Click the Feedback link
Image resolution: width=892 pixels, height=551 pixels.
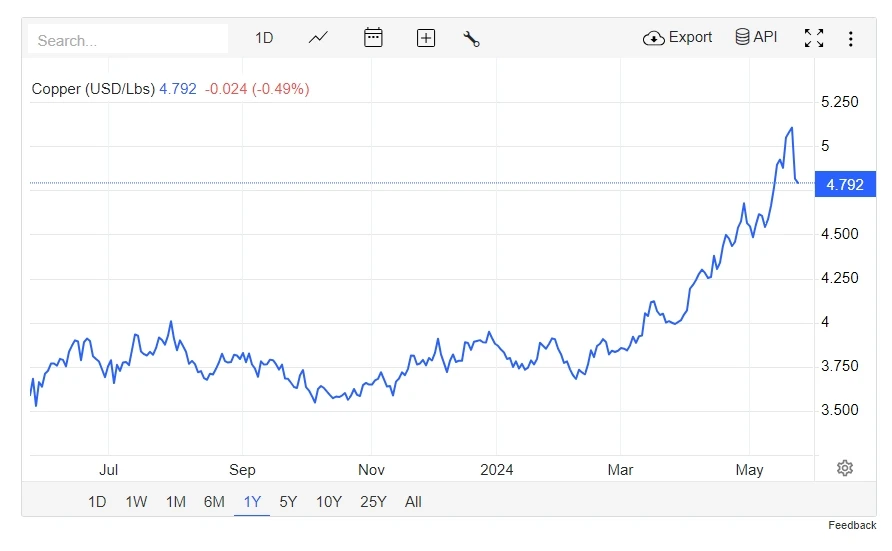[852, 525]
